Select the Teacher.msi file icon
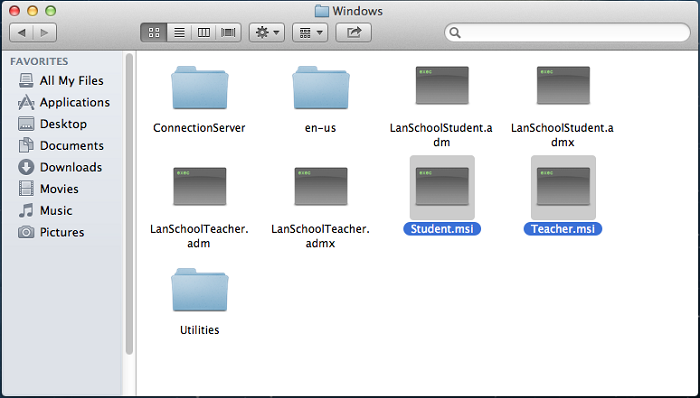 [563, 187]
